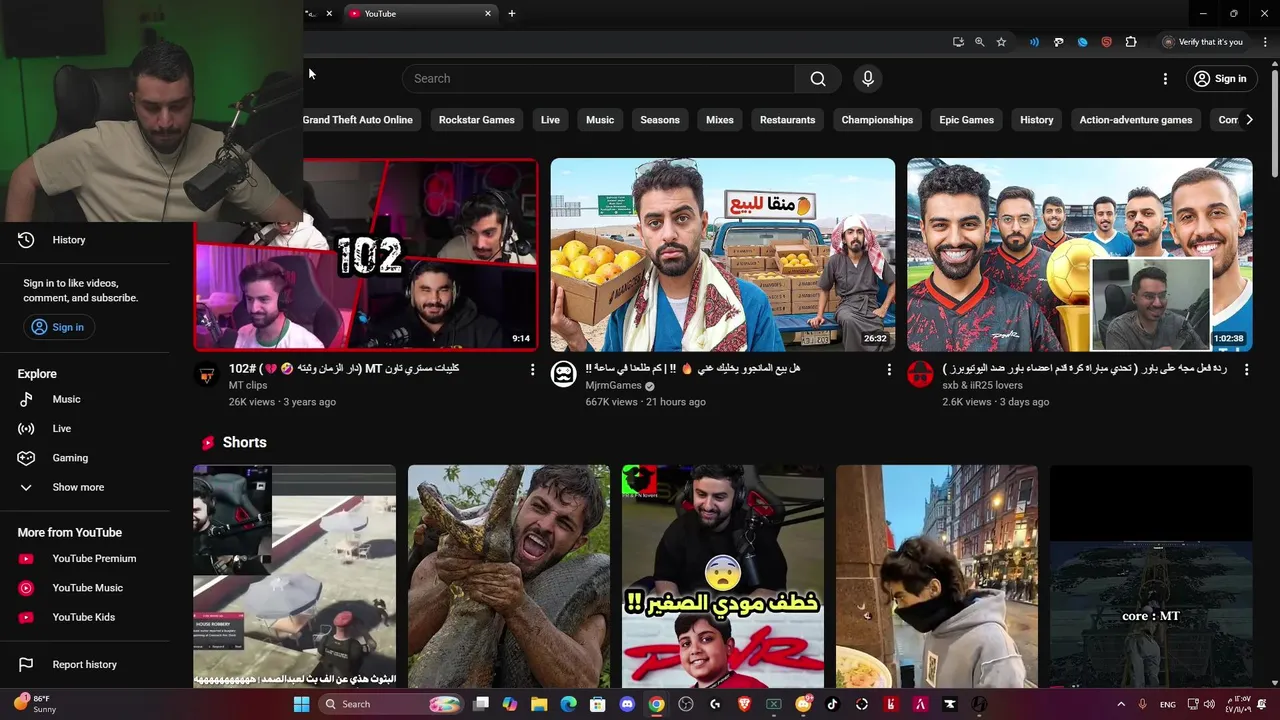
Task: Open the Chrome three-dot menu
Action: [1265, 42]
